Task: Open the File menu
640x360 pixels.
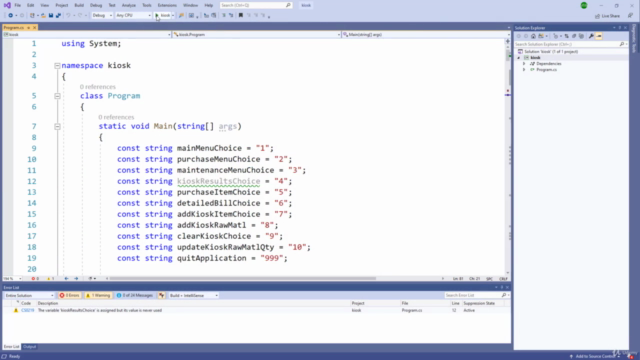Action: (x=18, y=5)
